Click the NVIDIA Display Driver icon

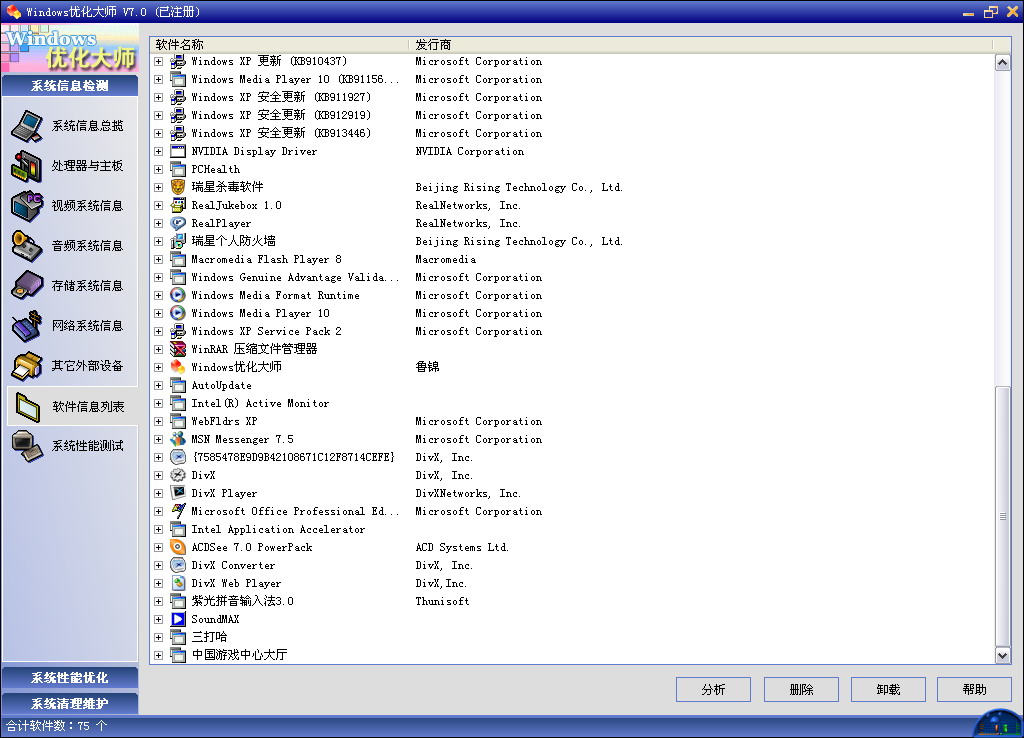[x=178, y=151]
